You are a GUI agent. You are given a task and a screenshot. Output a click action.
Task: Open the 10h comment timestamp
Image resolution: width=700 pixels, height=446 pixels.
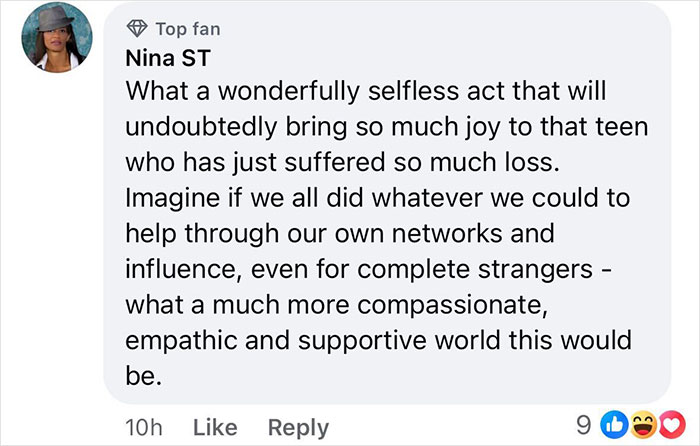point(145,428)
